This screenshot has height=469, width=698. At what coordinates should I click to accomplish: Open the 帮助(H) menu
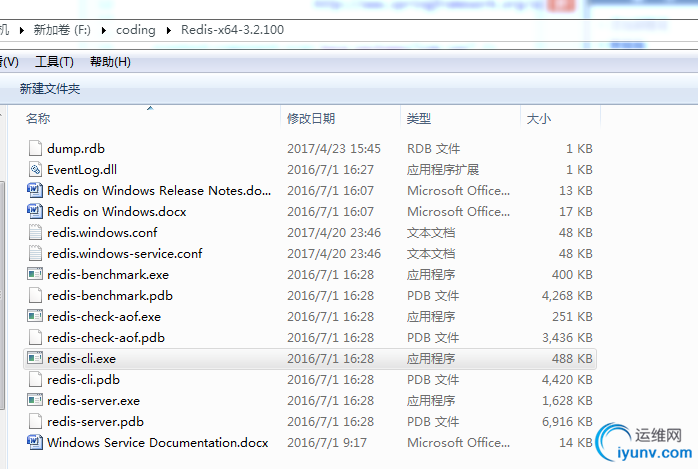[110, 61]
